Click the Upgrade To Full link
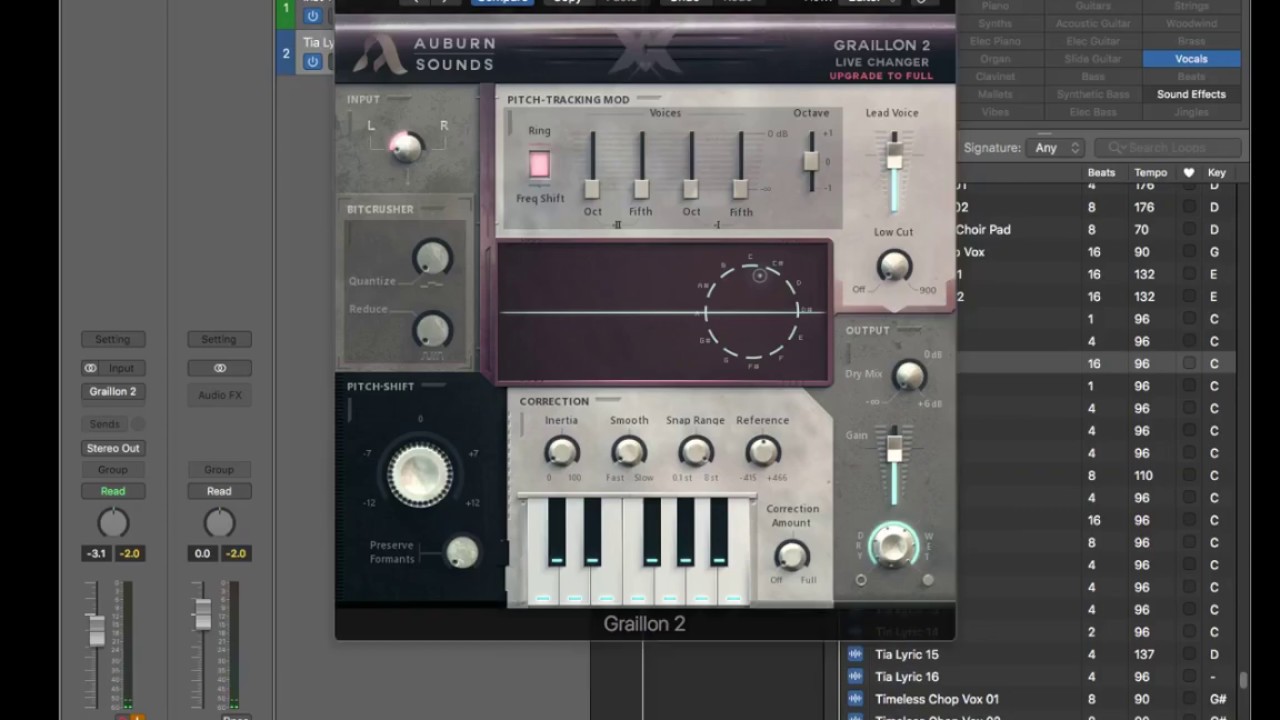Image resolution: width=1280 pixels, height=720 pixels. point(881,76)
